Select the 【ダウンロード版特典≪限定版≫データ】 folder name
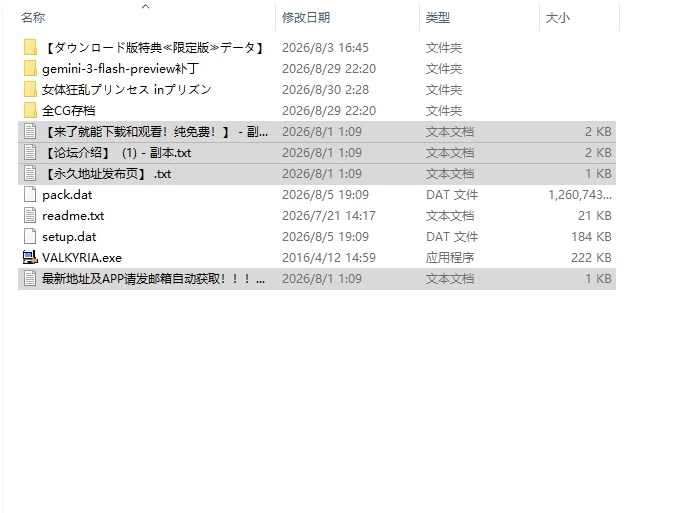 pos(154,47)
